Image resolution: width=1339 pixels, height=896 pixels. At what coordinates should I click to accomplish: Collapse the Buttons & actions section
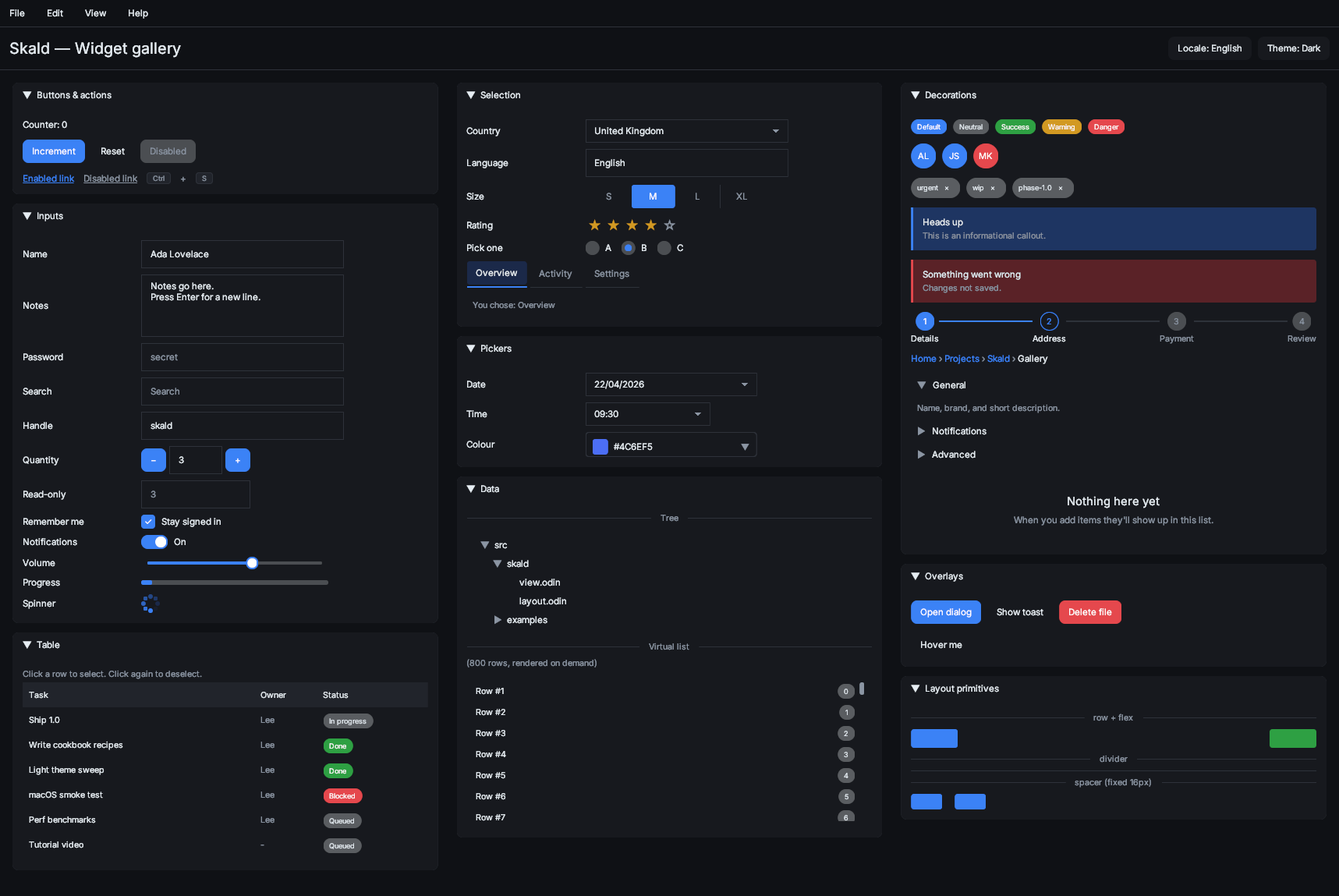click(27, 95)
